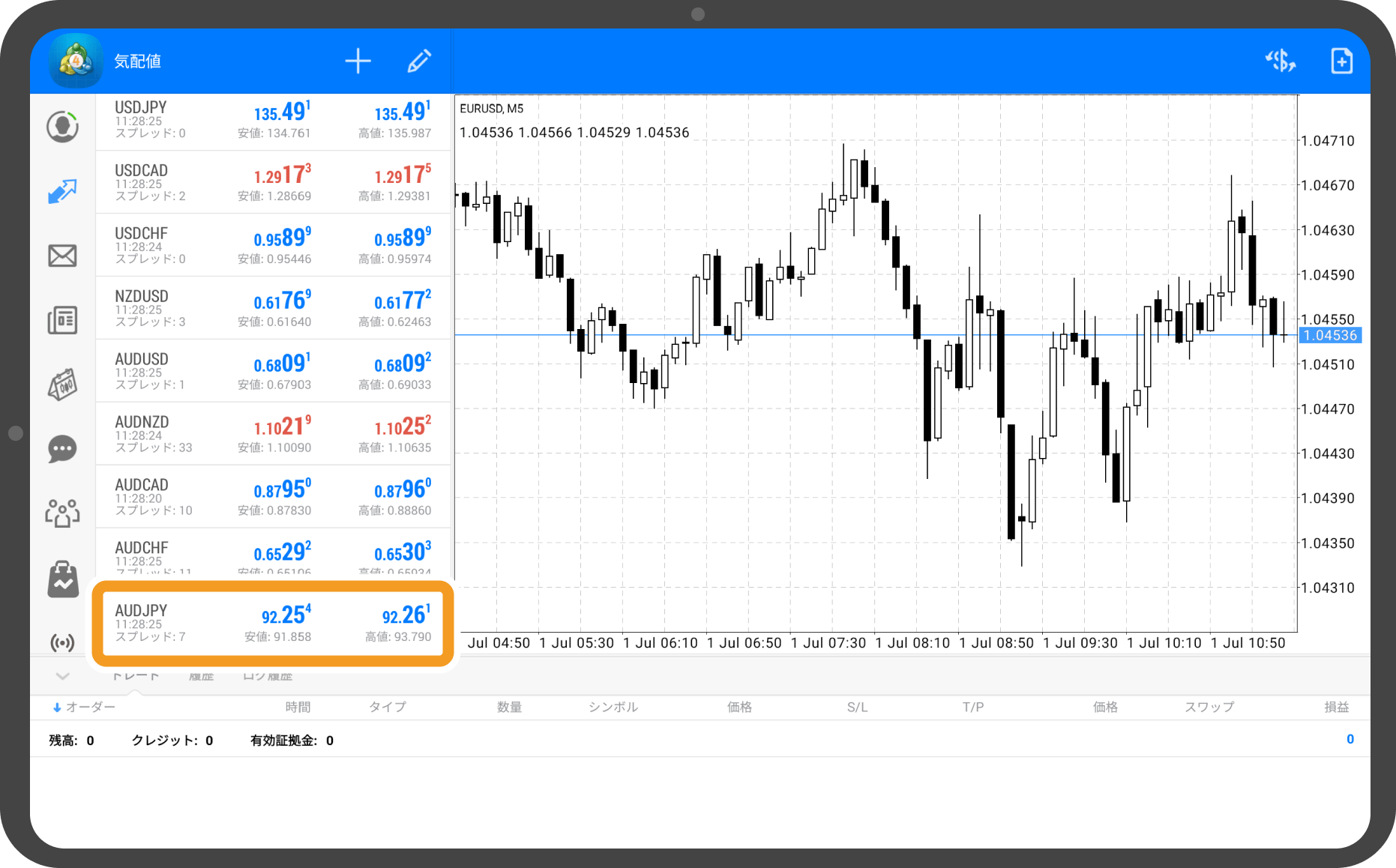
Task: Select the NZDUSD quote row
Action: tap(274, 309)
